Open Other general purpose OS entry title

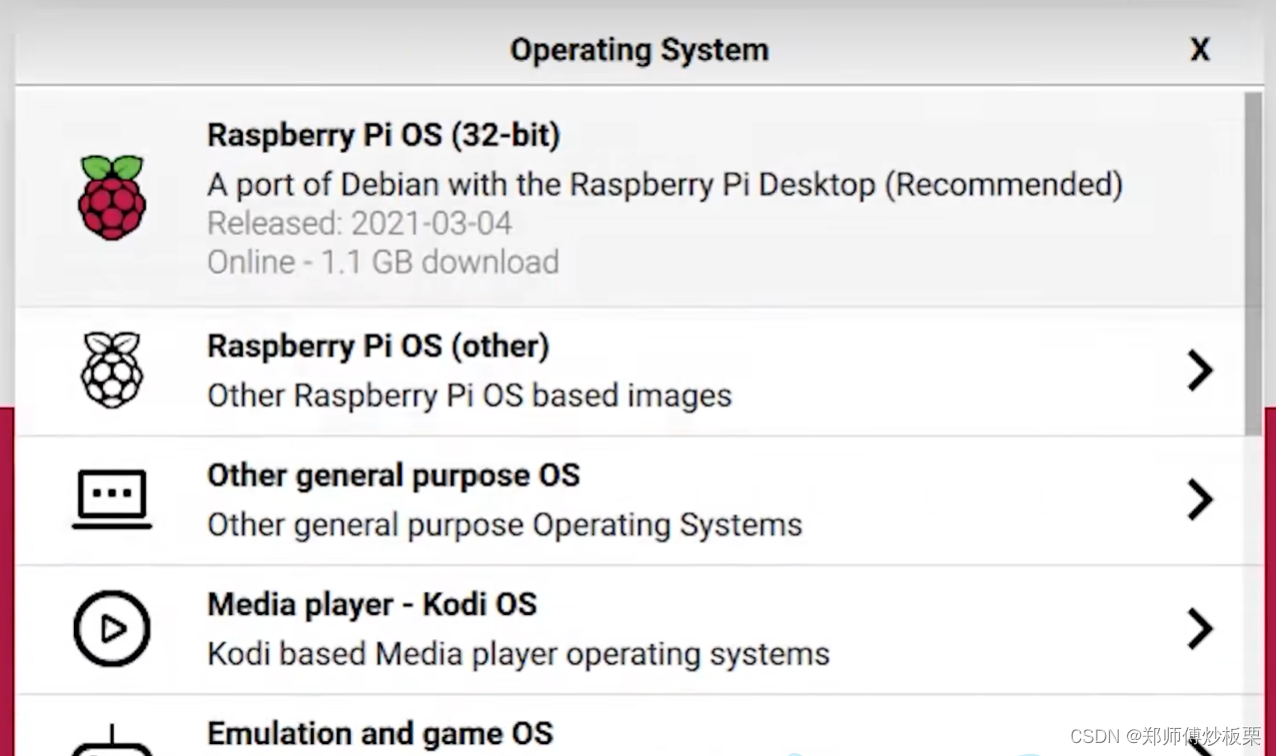[x=393, y=475]
